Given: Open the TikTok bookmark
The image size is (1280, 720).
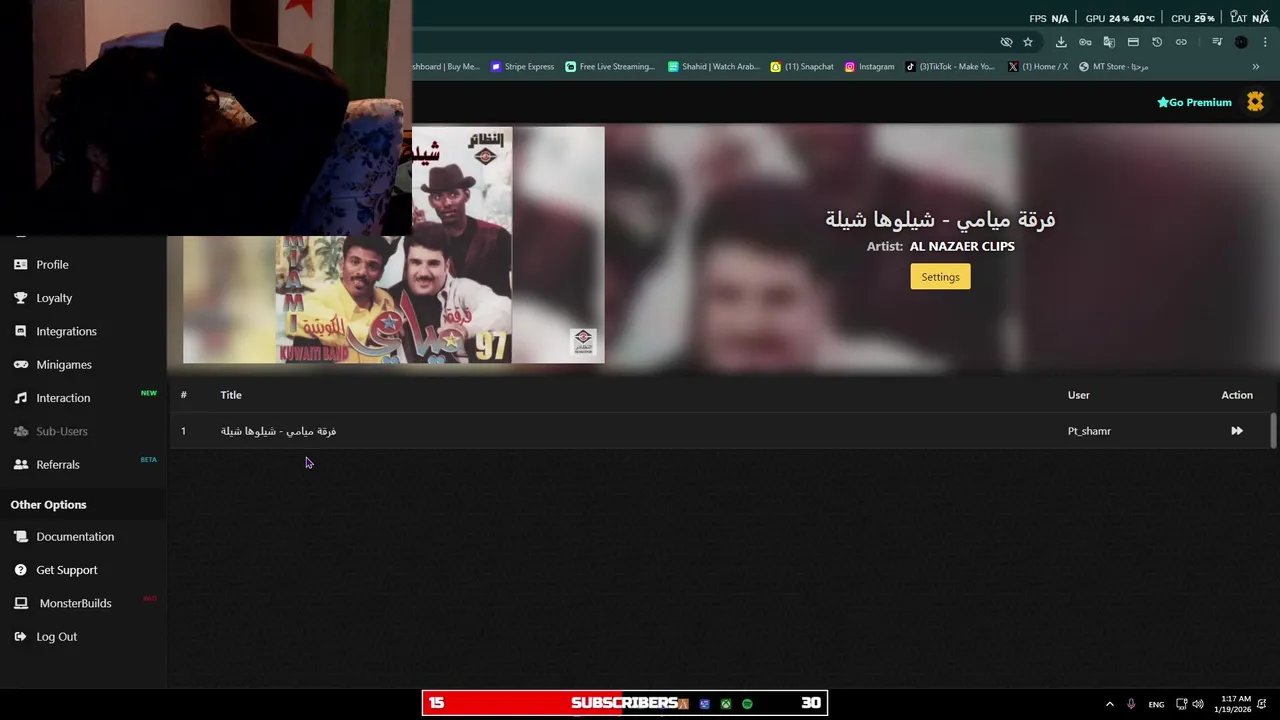Looking at the screenshot, I should (951, 67).
